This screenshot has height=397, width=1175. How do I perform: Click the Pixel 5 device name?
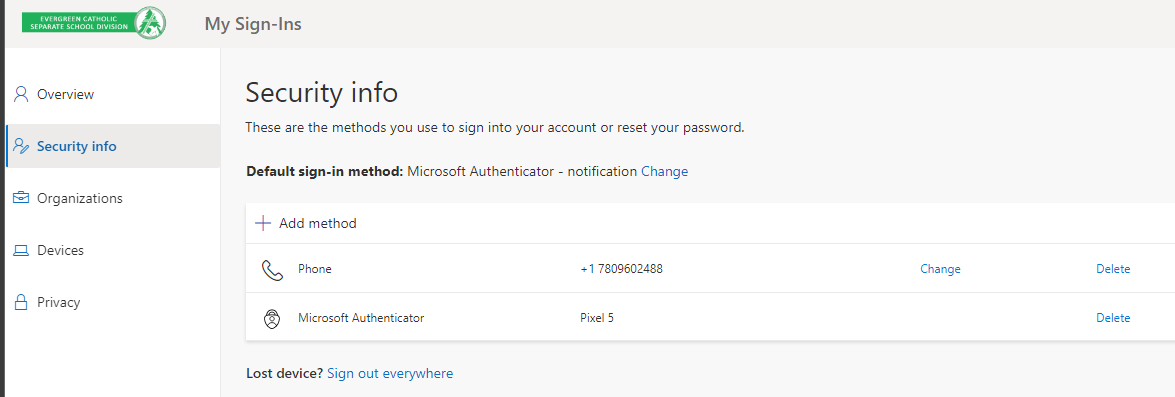click(x=596, y=318)
